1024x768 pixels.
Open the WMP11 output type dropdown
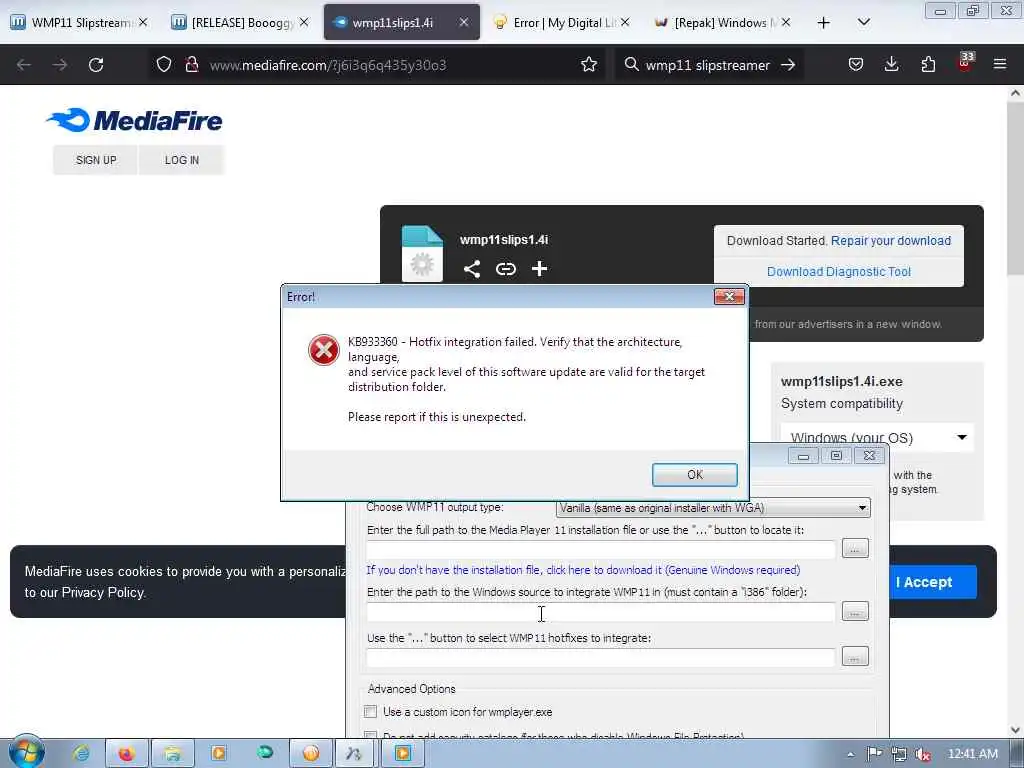point(713,508)
